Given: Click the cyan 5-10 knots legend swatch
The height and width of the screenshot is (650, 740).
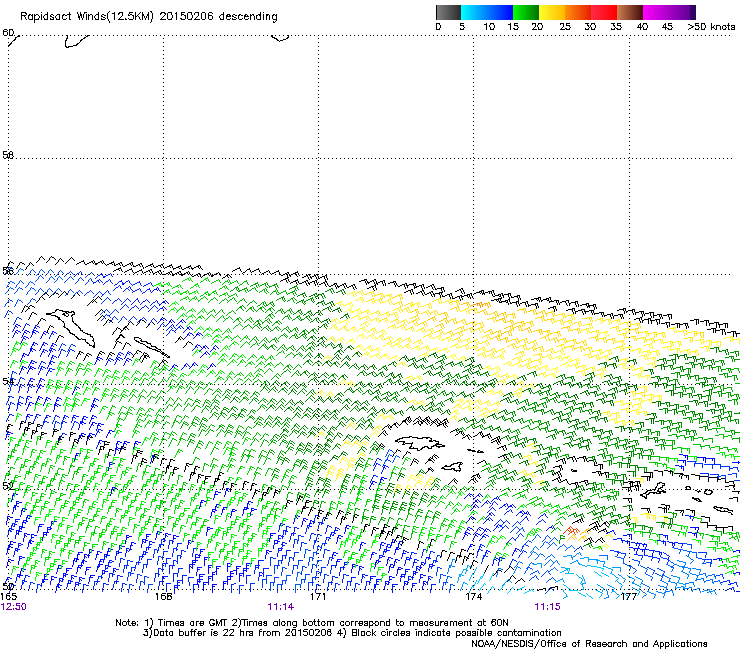Looking at the screenshot, I should pyautogui.click(x=474, y=12).
